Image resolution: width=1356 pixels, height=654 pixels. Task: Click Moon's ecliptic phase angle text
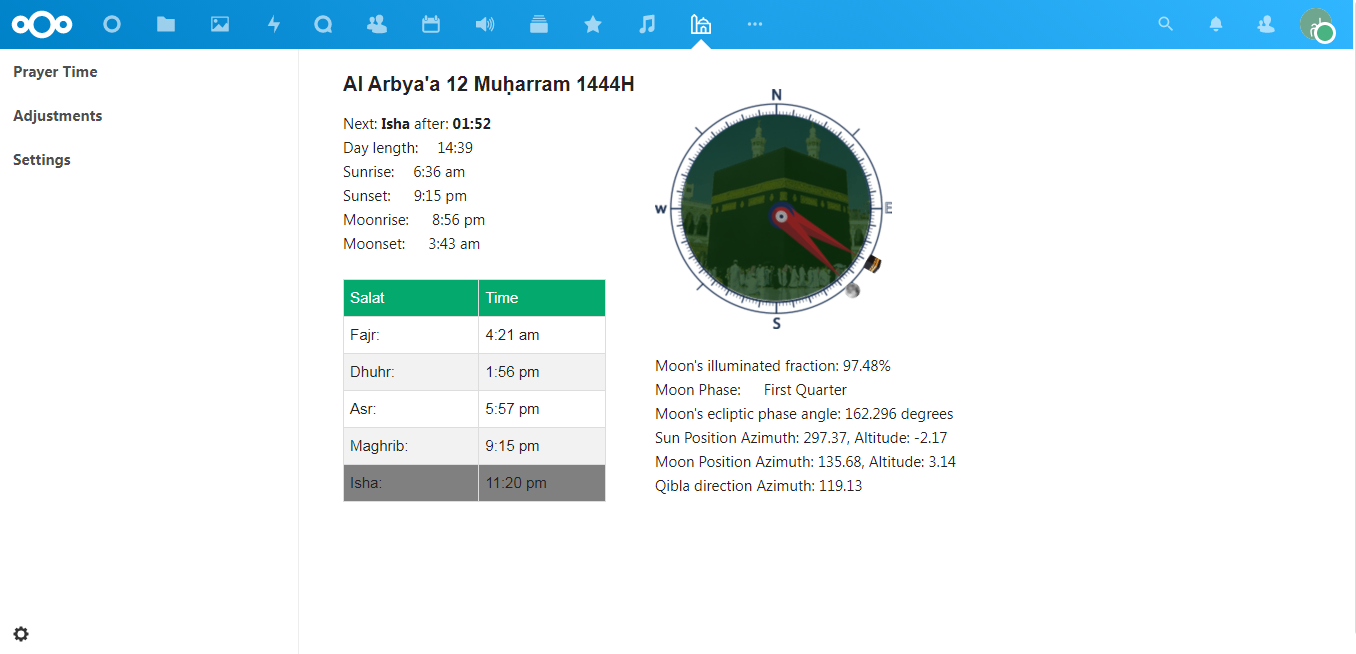[804, 414]
